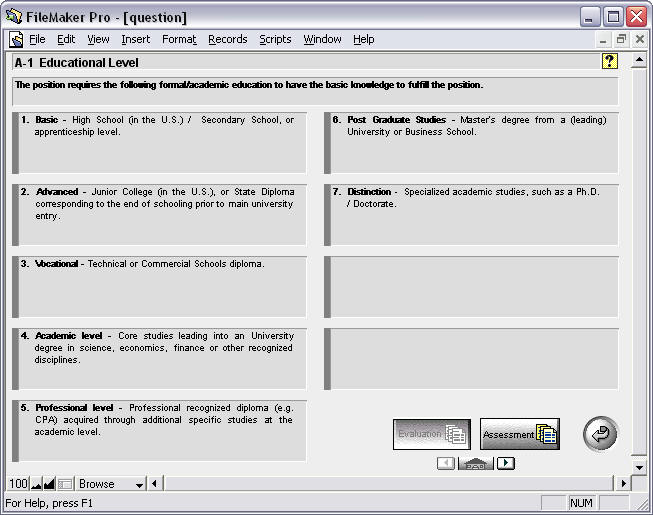Open the Records menu
The width and height of the screenshot is (653, 515).
click(x=227, y=40)
